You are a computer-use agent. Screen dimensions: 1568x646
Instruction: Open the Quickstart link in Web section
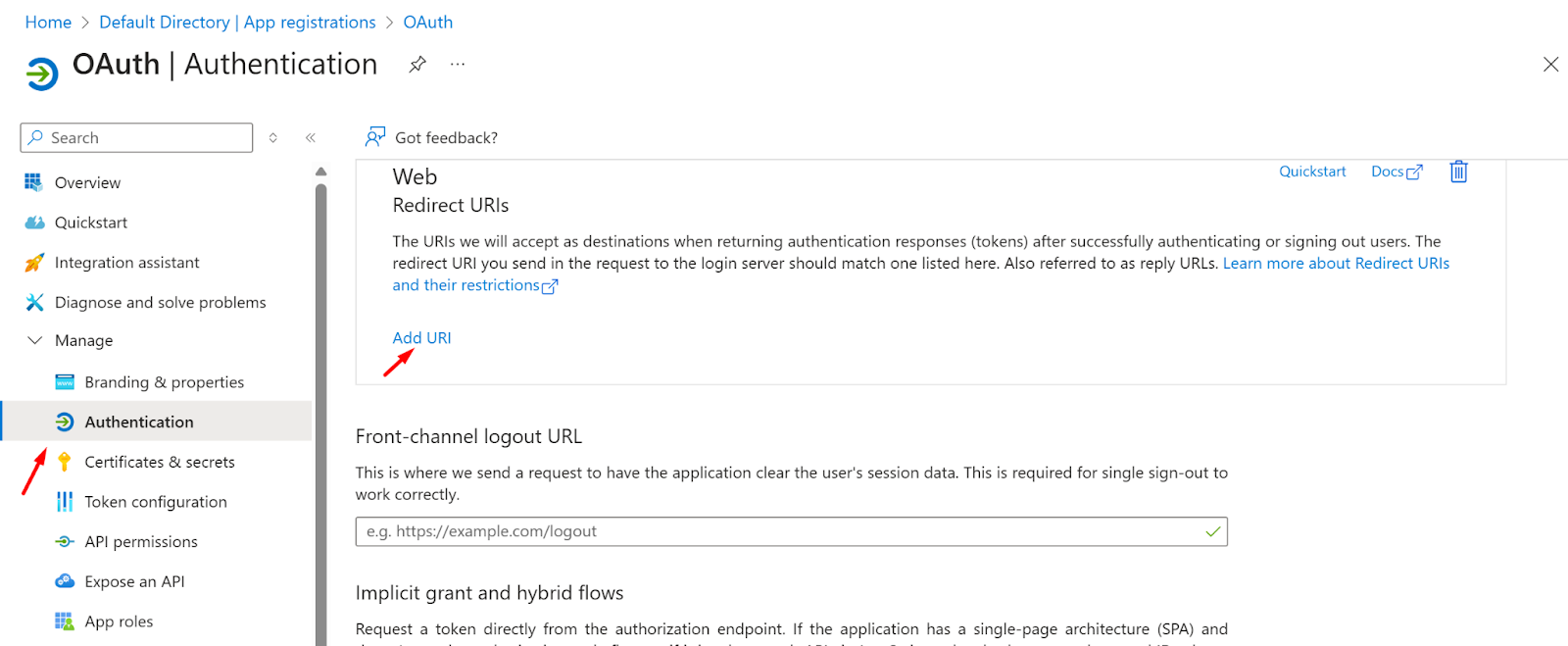[1312, 172]
